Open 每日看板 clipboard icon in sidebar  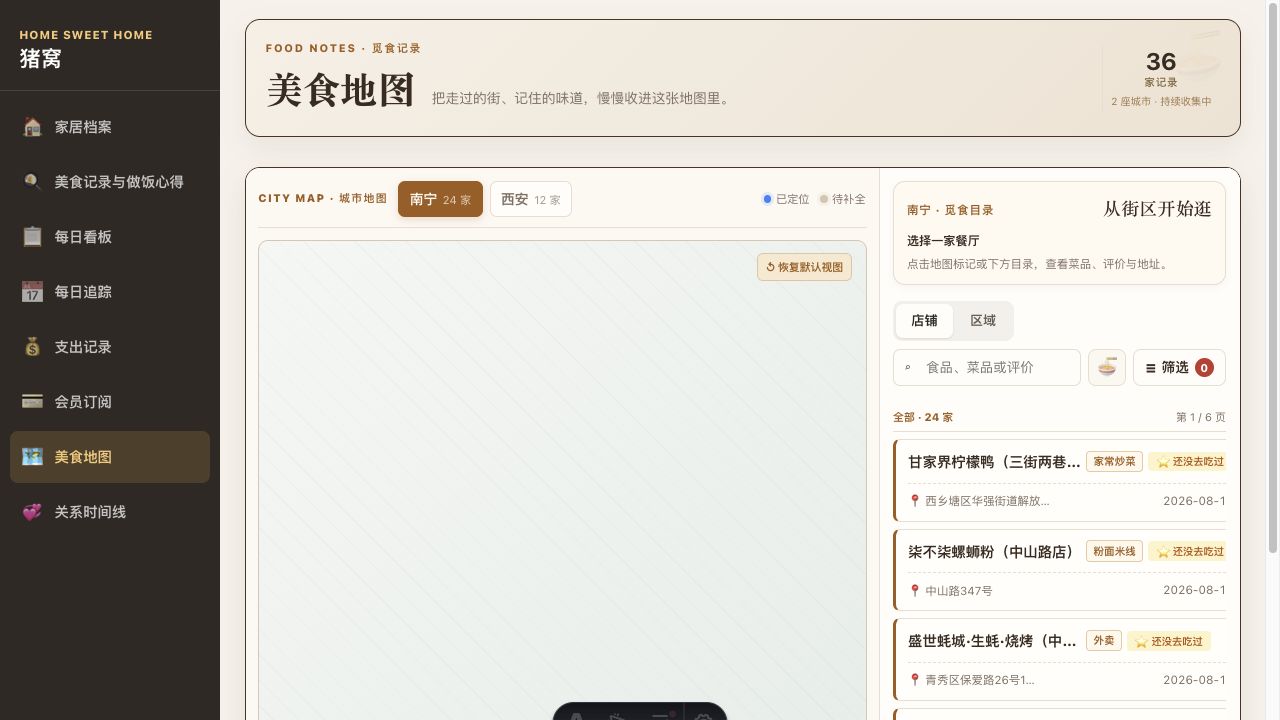pyautogui.click(x=32, y=237)
